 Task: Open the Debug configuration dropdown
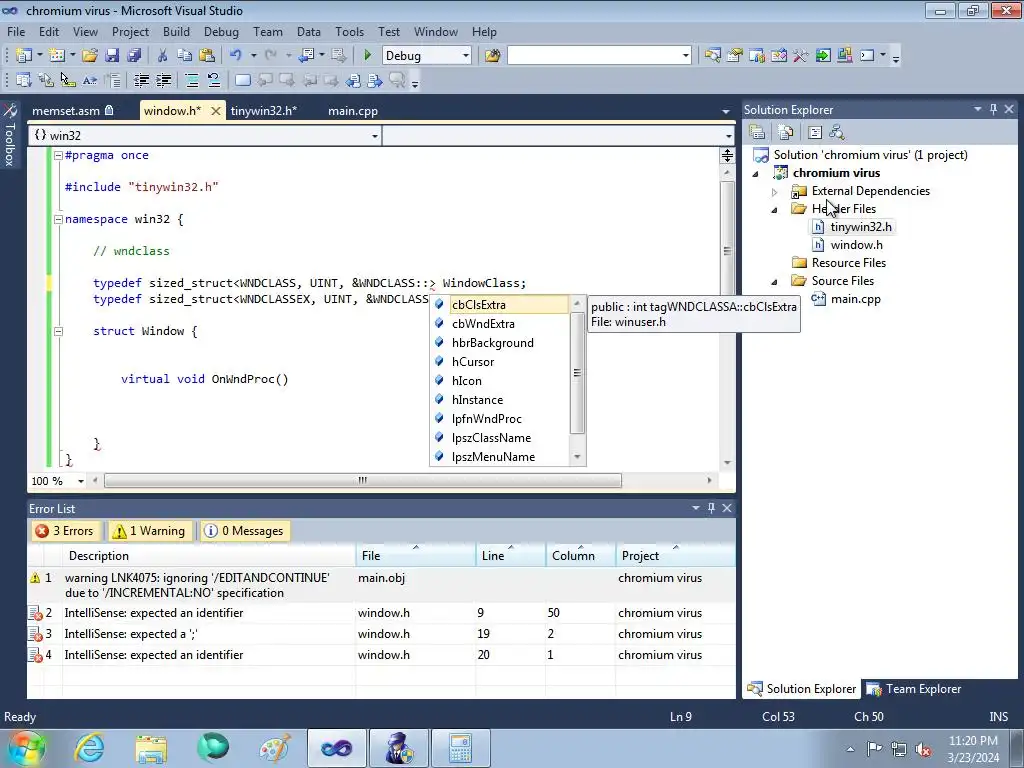tap(466, 56)
